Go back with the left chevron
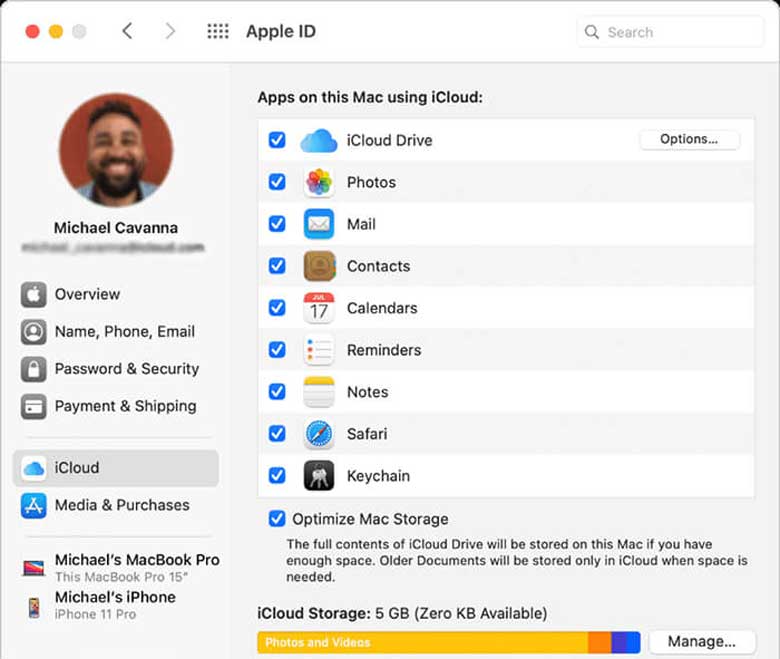Image resolution: width=780 pixels, height=659 pixels. pos(127,31)
